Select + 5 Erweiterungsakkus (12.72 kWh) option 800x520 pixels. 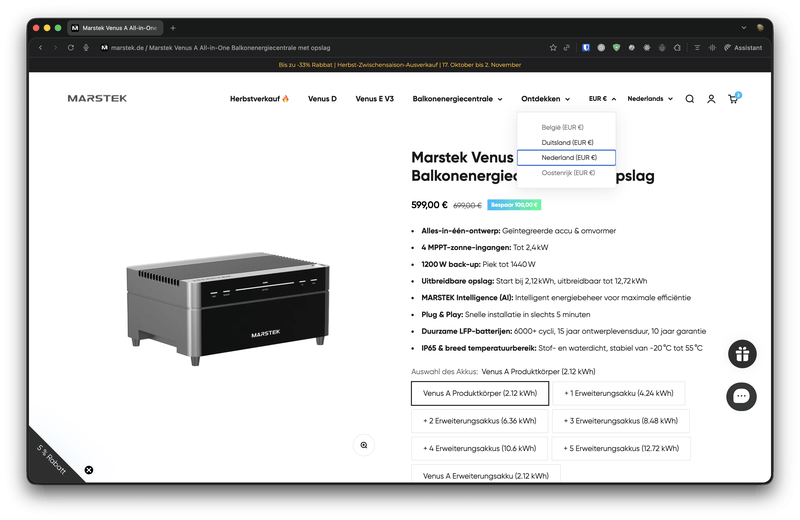(621, 448)
